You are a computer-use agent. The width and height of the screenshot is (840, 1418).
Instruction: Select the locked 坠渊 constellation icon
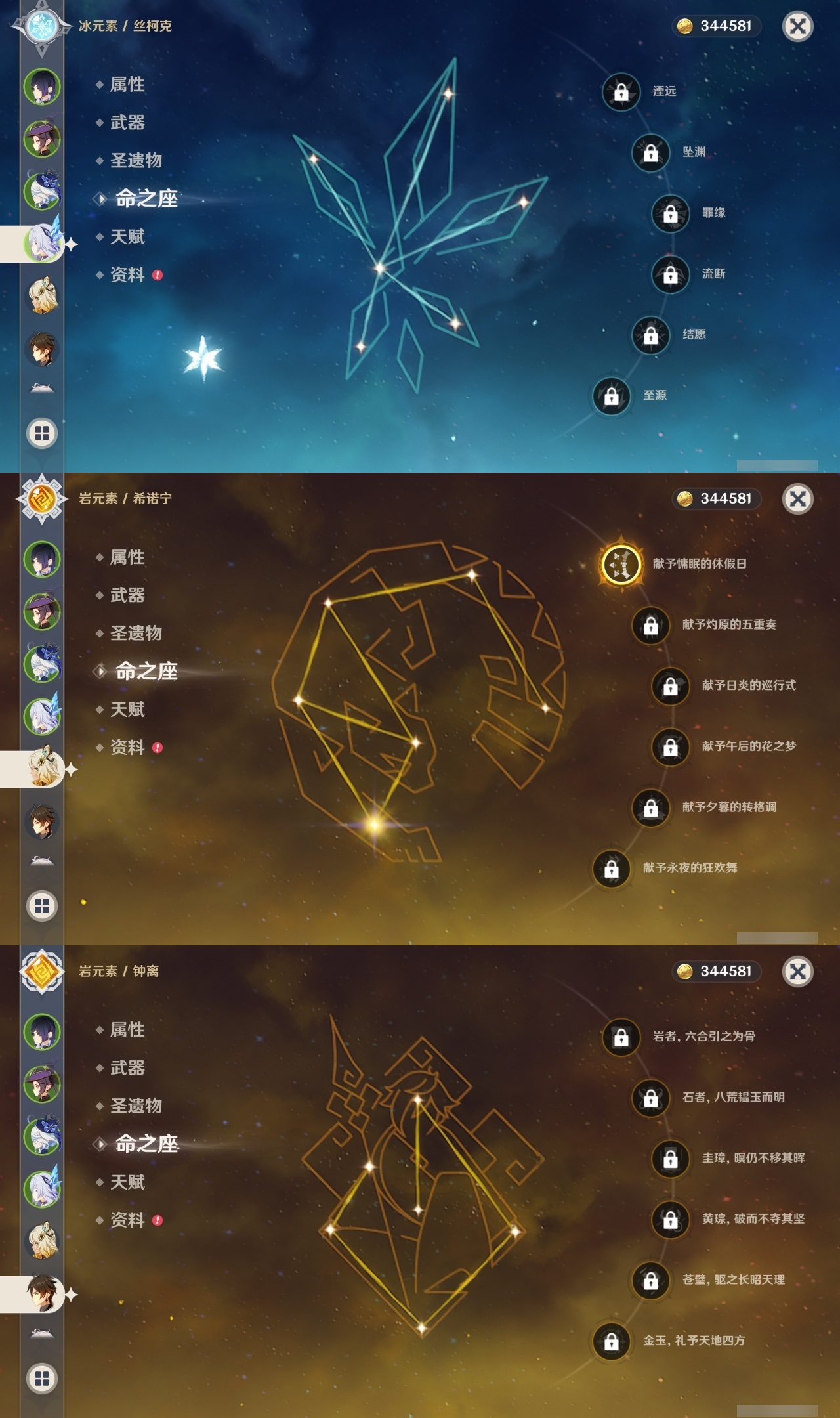(650, 153)
